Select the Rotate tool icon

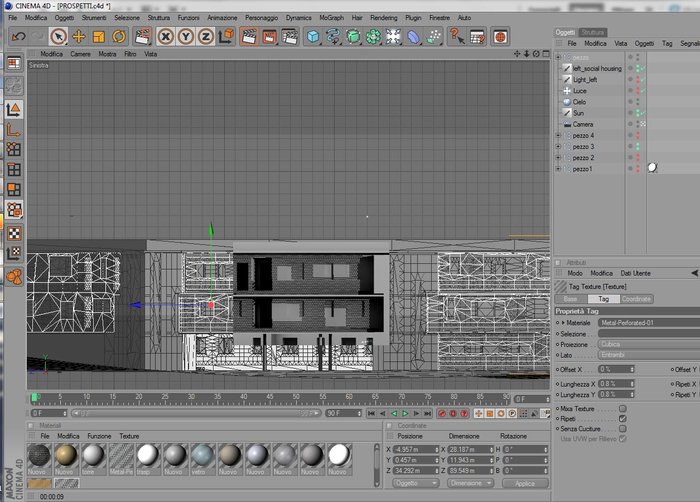click(119, 36)
